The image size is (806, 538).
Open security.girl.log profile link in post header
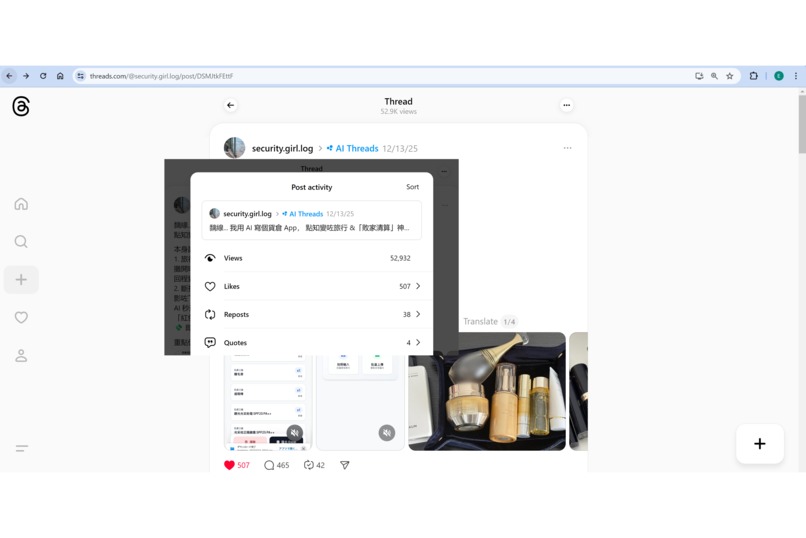tap(282, 148)
